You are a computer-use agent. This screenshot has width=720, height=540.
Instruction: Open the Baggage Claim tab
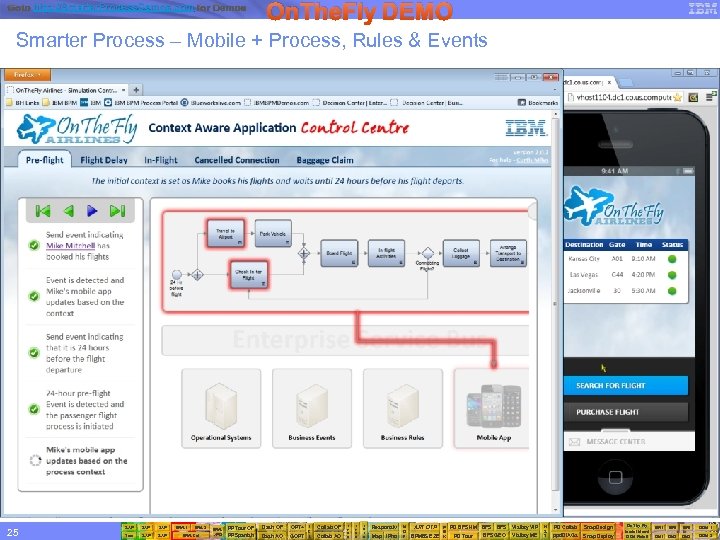tap(325, 160)
